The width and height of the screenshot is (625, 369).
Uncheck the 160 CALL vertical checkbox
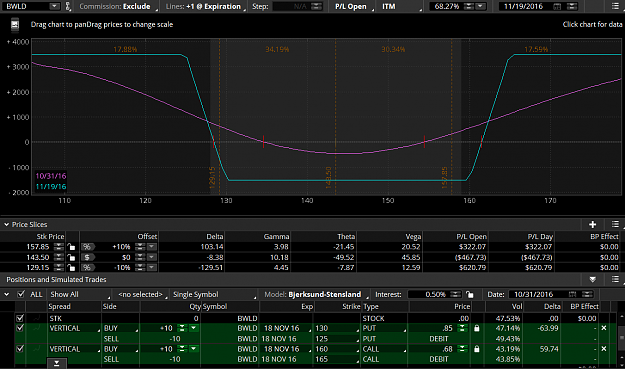20,349
